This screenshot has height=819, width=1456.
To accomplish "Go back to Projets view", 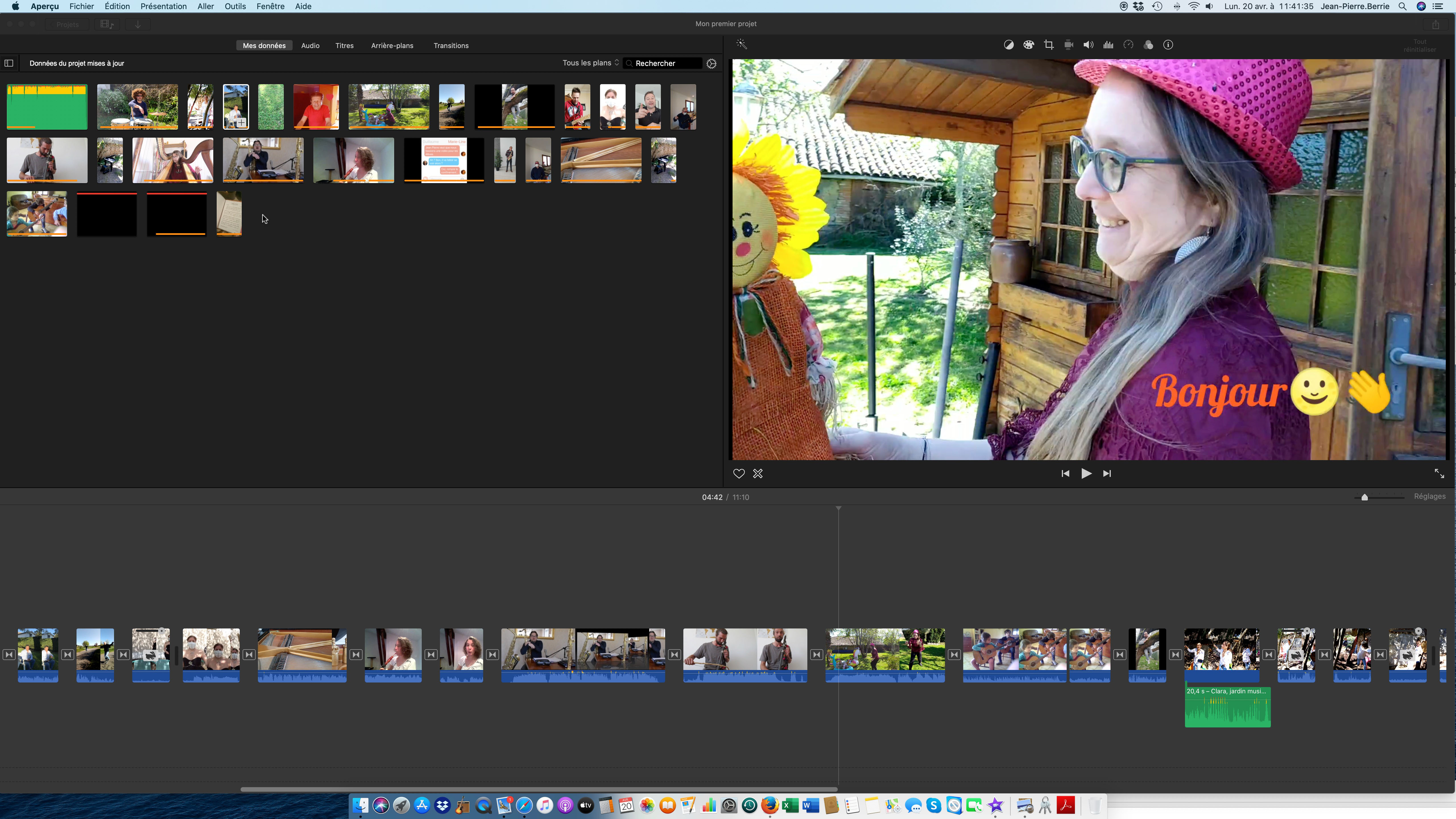I will tap(67, 24).
